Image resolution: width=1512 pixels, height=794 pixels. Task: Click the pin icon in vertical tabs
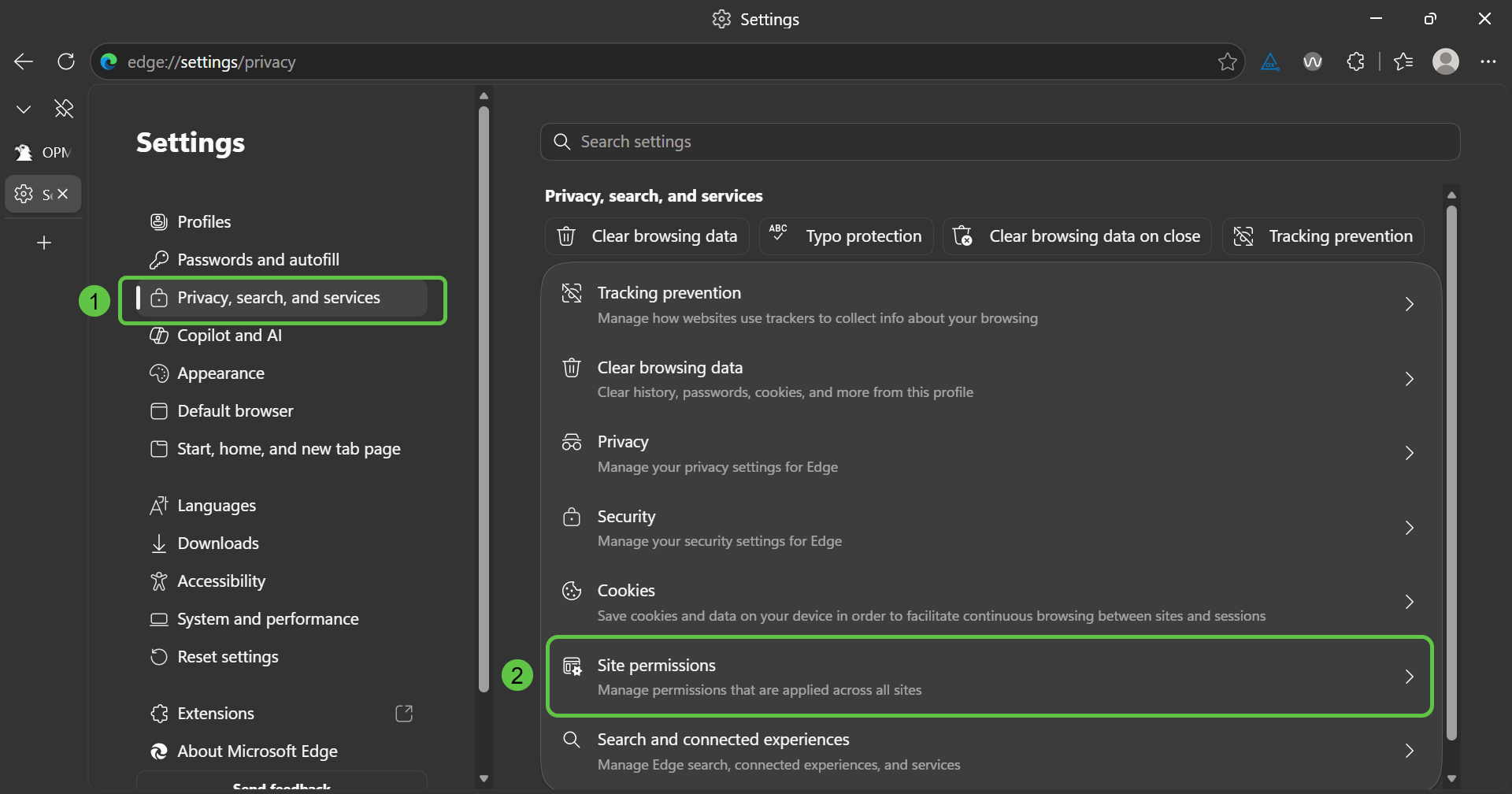coord(64,109)
